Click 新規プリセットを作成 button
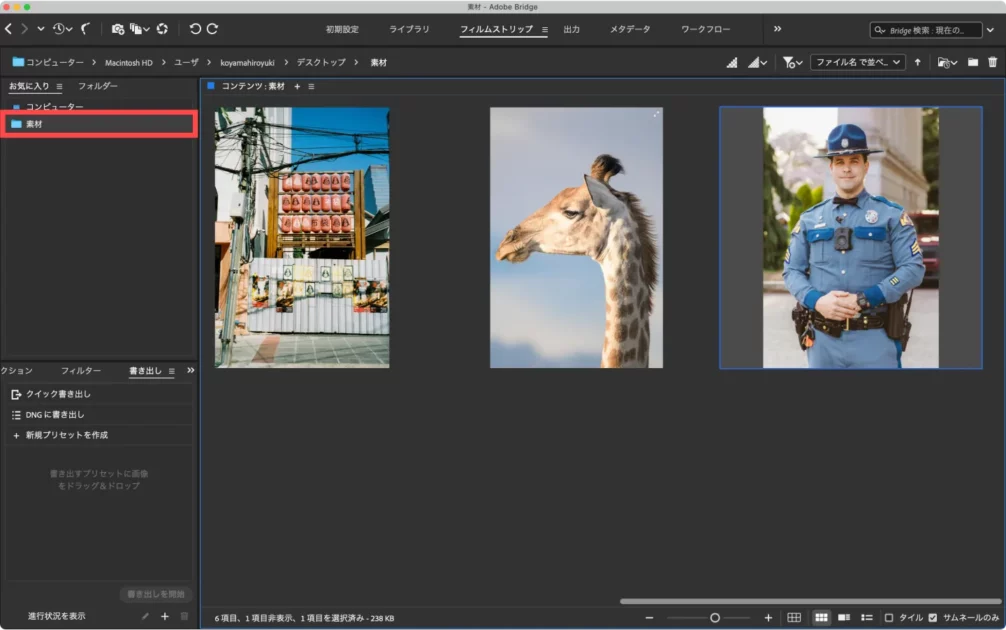 pos(66,435)
